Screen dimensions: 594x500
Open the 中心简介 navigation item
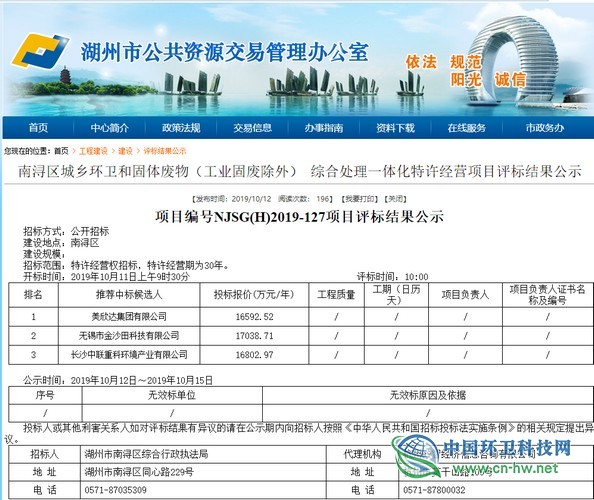tap(109, 128)
